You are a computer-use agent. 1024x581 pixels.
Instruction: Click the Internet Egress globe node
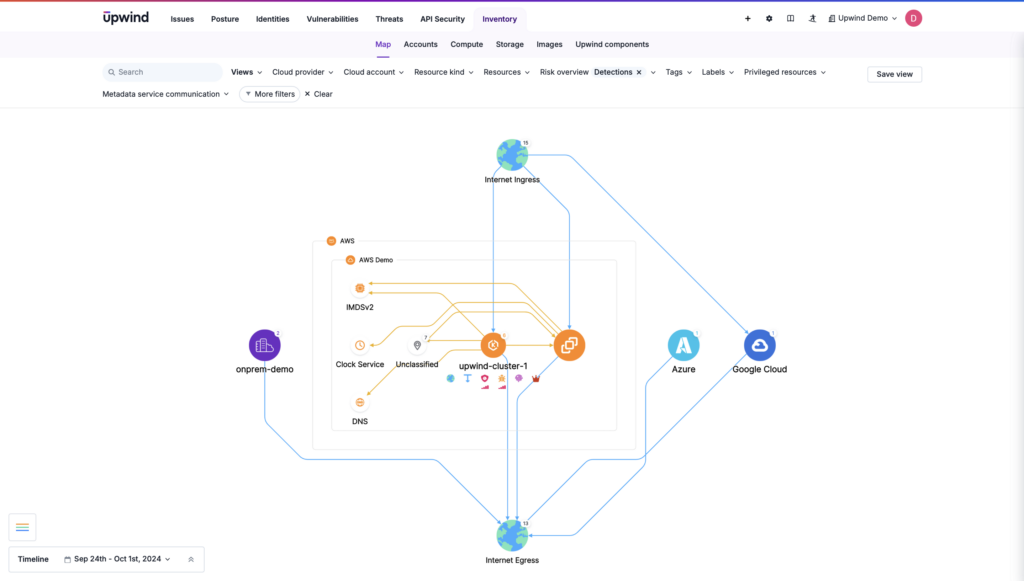(x=512, y=533)
